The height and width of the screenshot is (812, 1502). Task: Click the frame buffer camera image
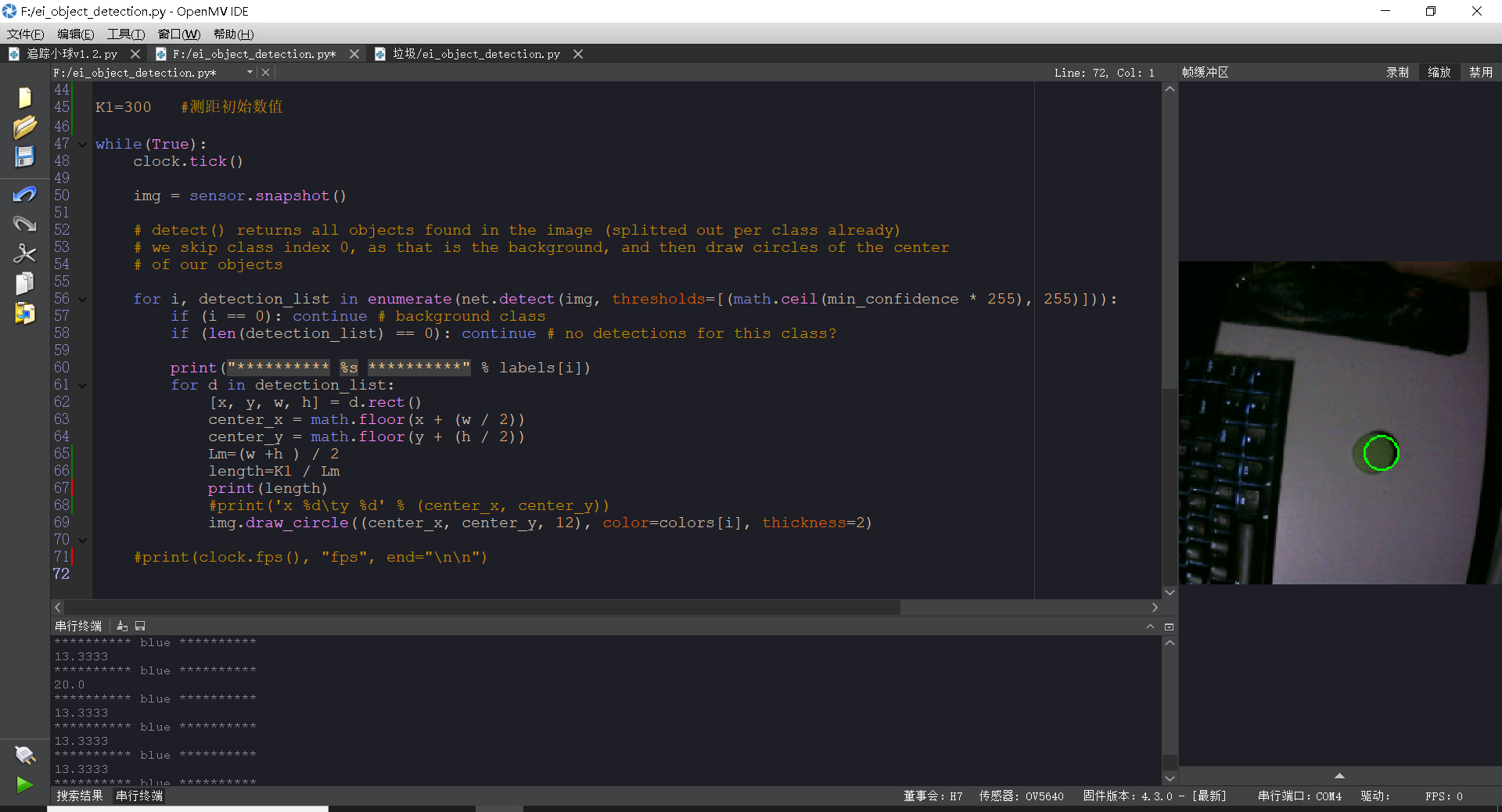coord(1340,422)
